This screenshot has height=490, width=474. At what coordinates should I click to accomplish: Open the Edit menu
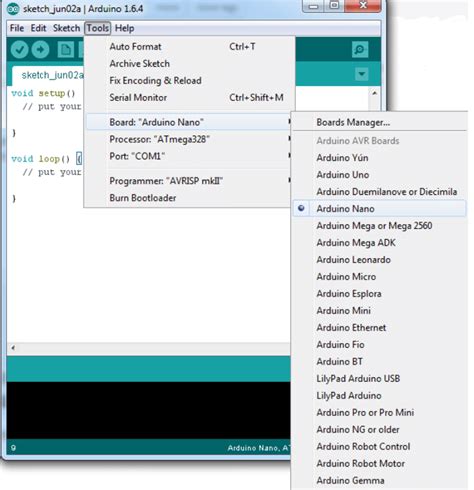[x=38, y=28]
